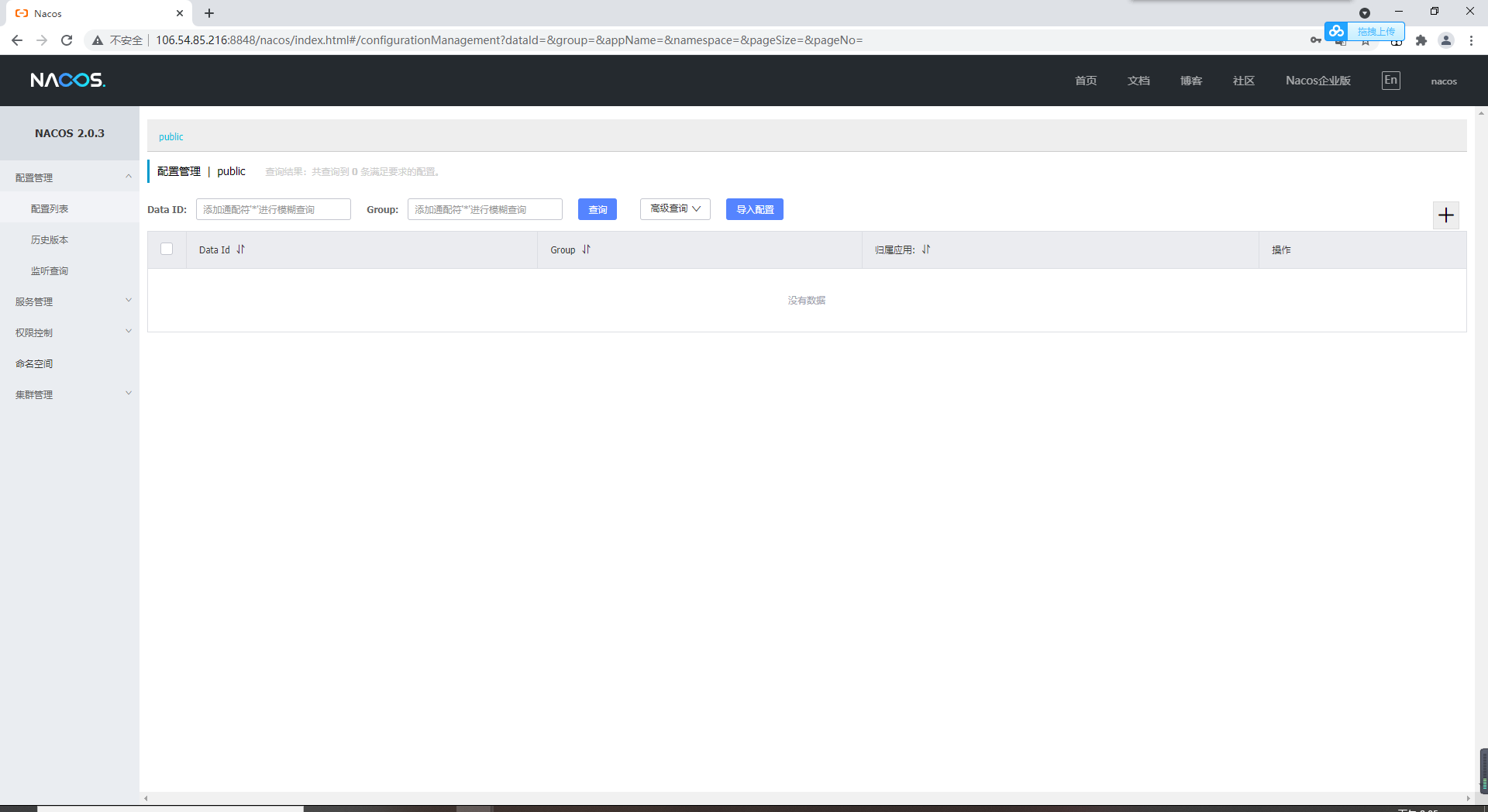Click the saved password key icon
This screenshot has width=1488, height=812.
1315,40
